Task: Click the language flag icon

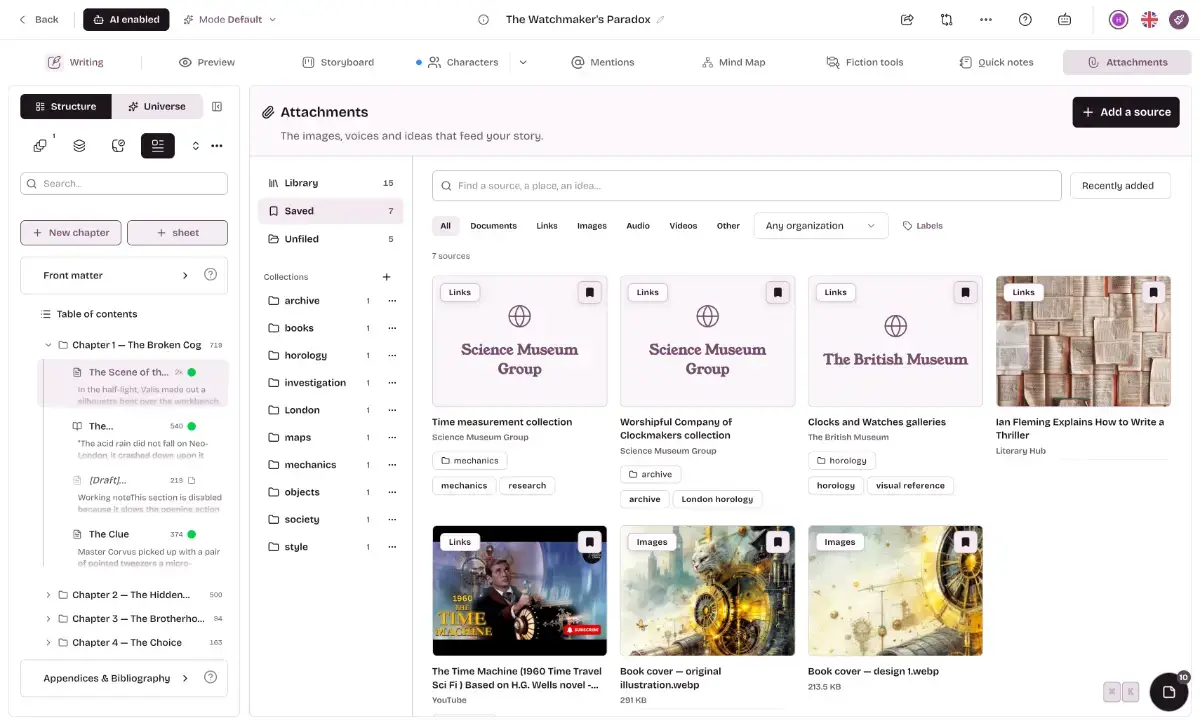Action: click(x=1149, y=19)
